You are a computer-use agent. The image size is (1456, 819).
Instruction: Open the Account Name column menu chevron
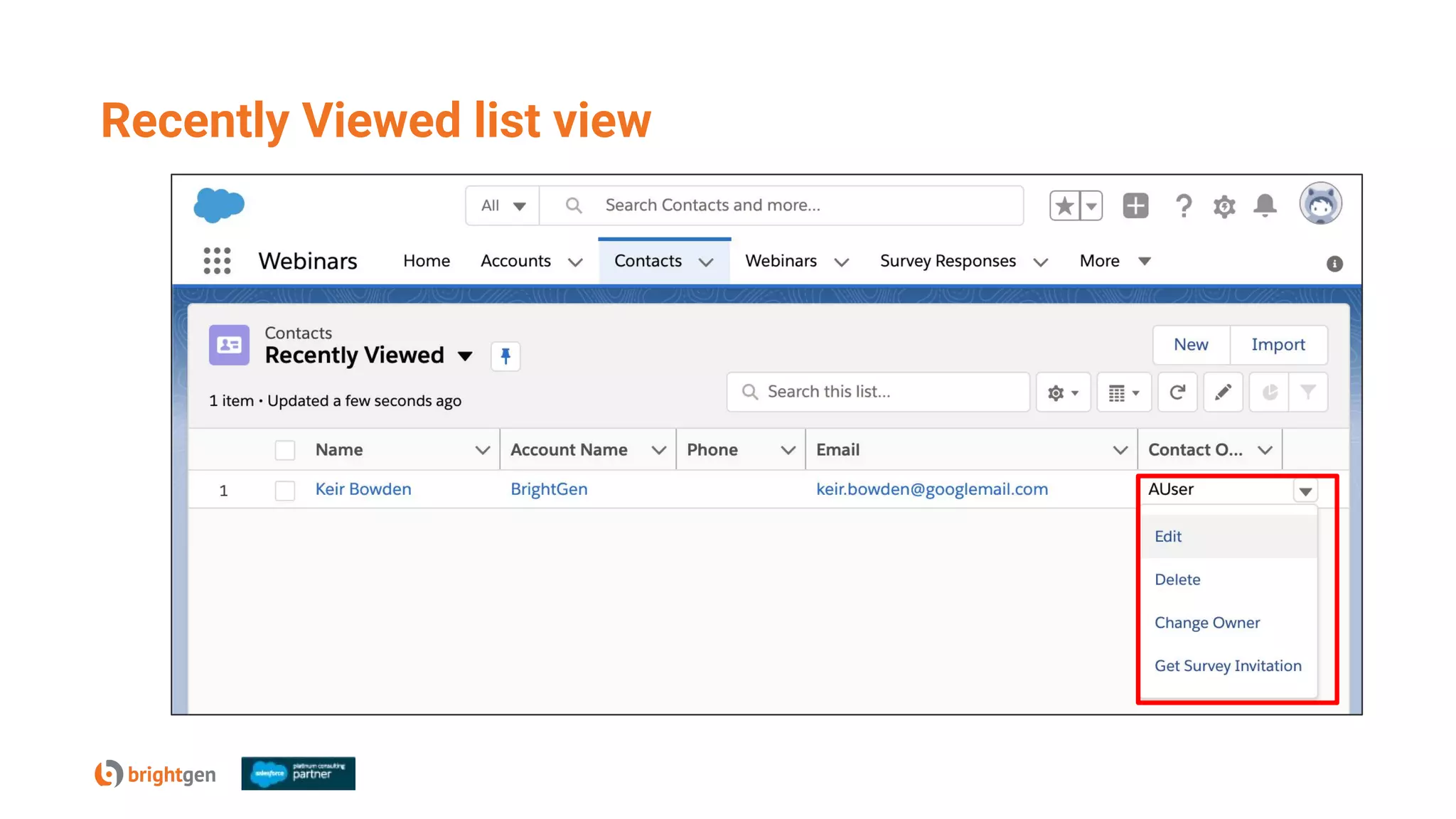659,450
